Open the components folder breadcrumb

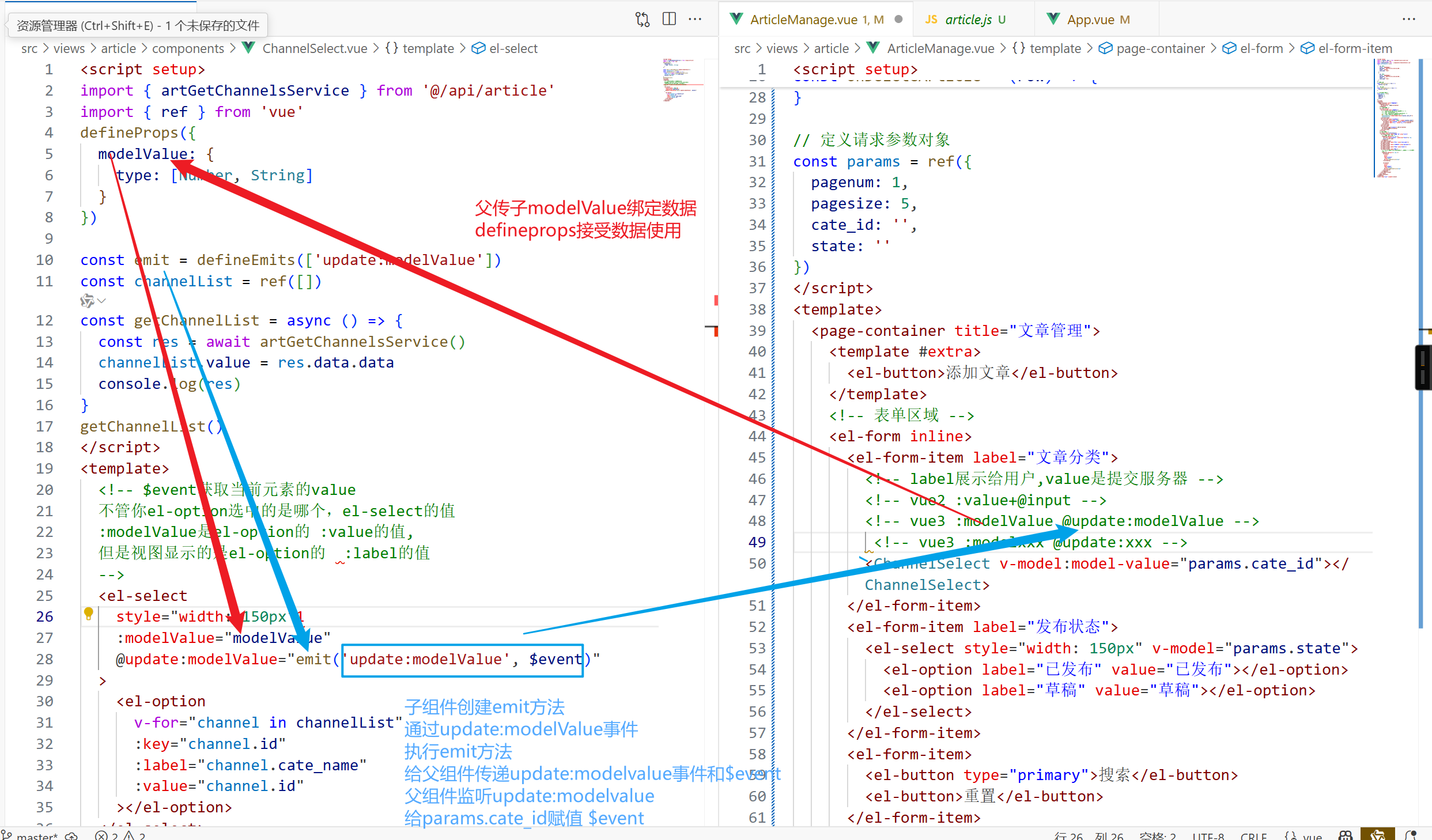[x=188, y=49]
